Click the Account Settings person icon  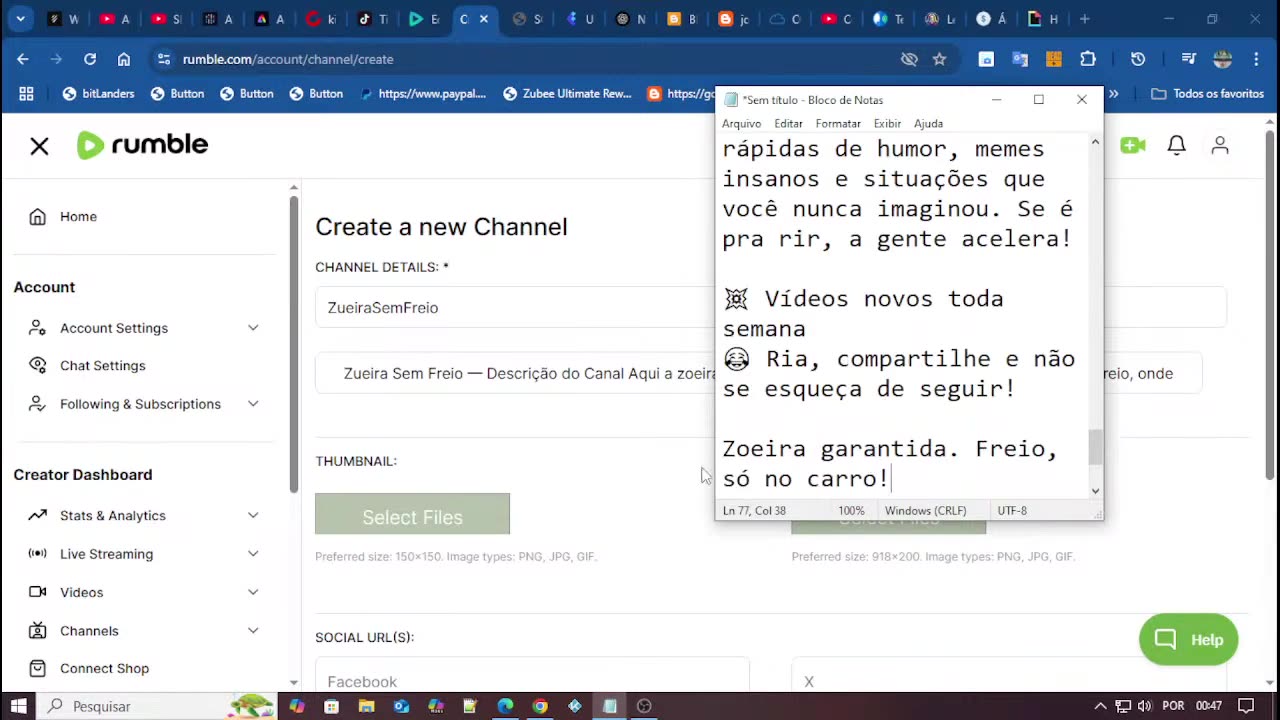(x=37, y=328)
